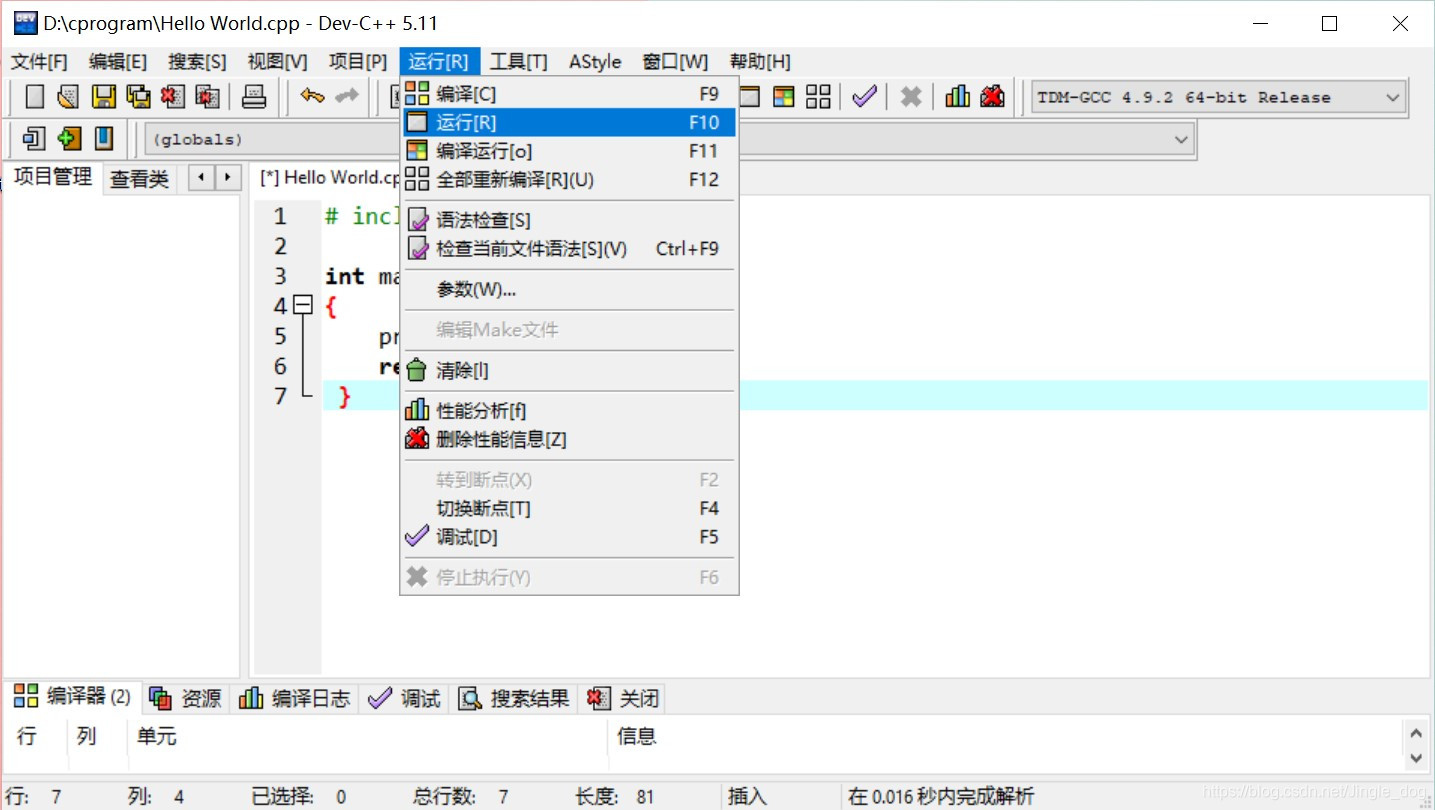Image resolution: width=1435 pixels, height=810 pixels.
Task: Click the Debug checkmark toolbar icon
Action: [865, 97]
